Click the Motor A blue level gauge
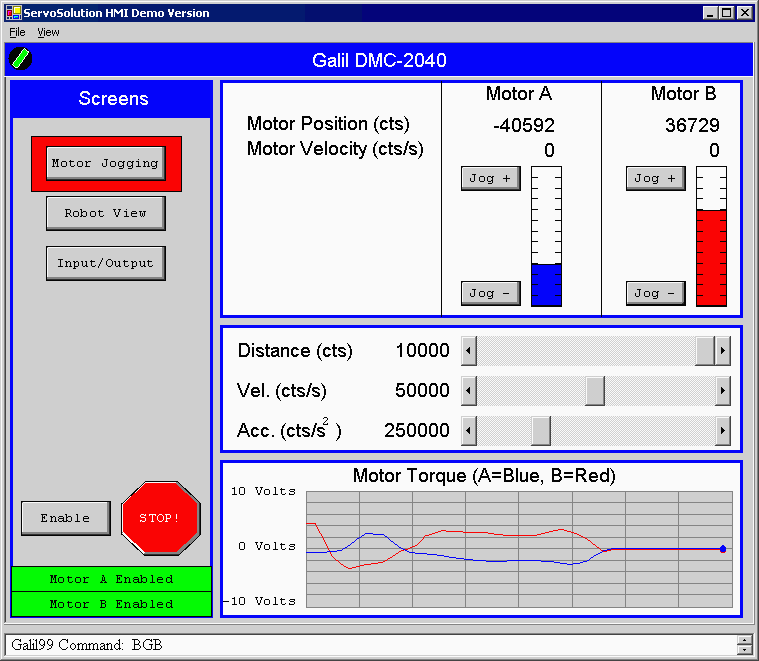 pyautogui.click(x=546, y=236)
